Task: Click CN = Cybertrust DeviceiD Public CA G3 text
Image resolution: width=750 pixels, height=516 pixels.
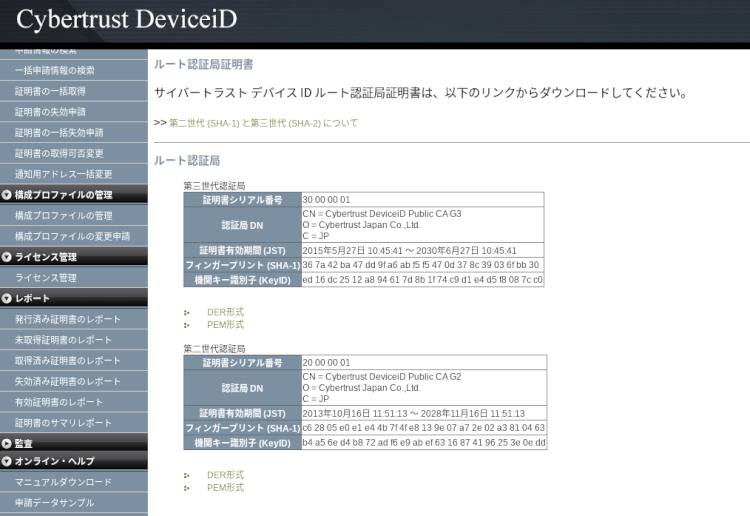Action: pos(382,214)
